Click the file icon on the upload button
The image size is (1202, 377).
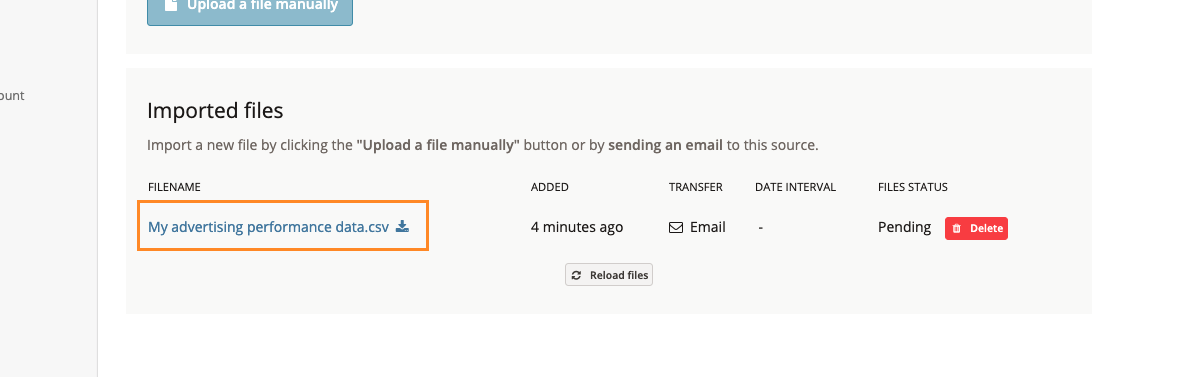click(171, 5)
